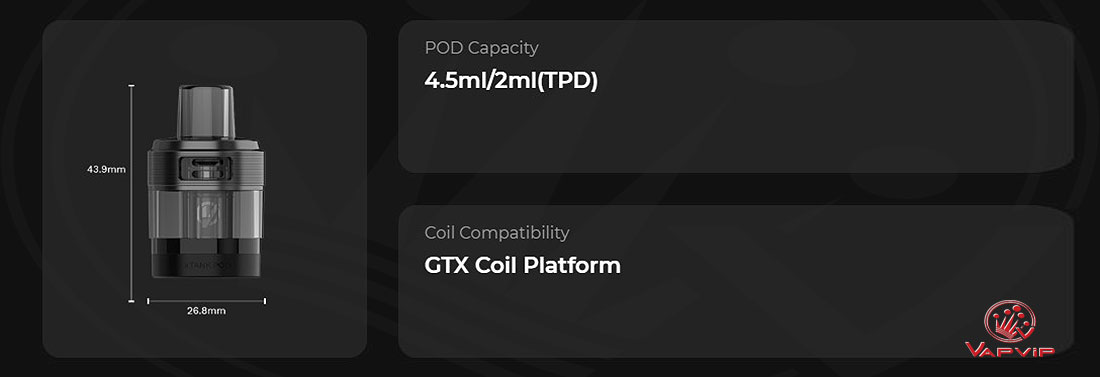This screenshot has width=1100, height=377.
Task: Click the coil visible inside the tank
Action: tap(206, 214)
